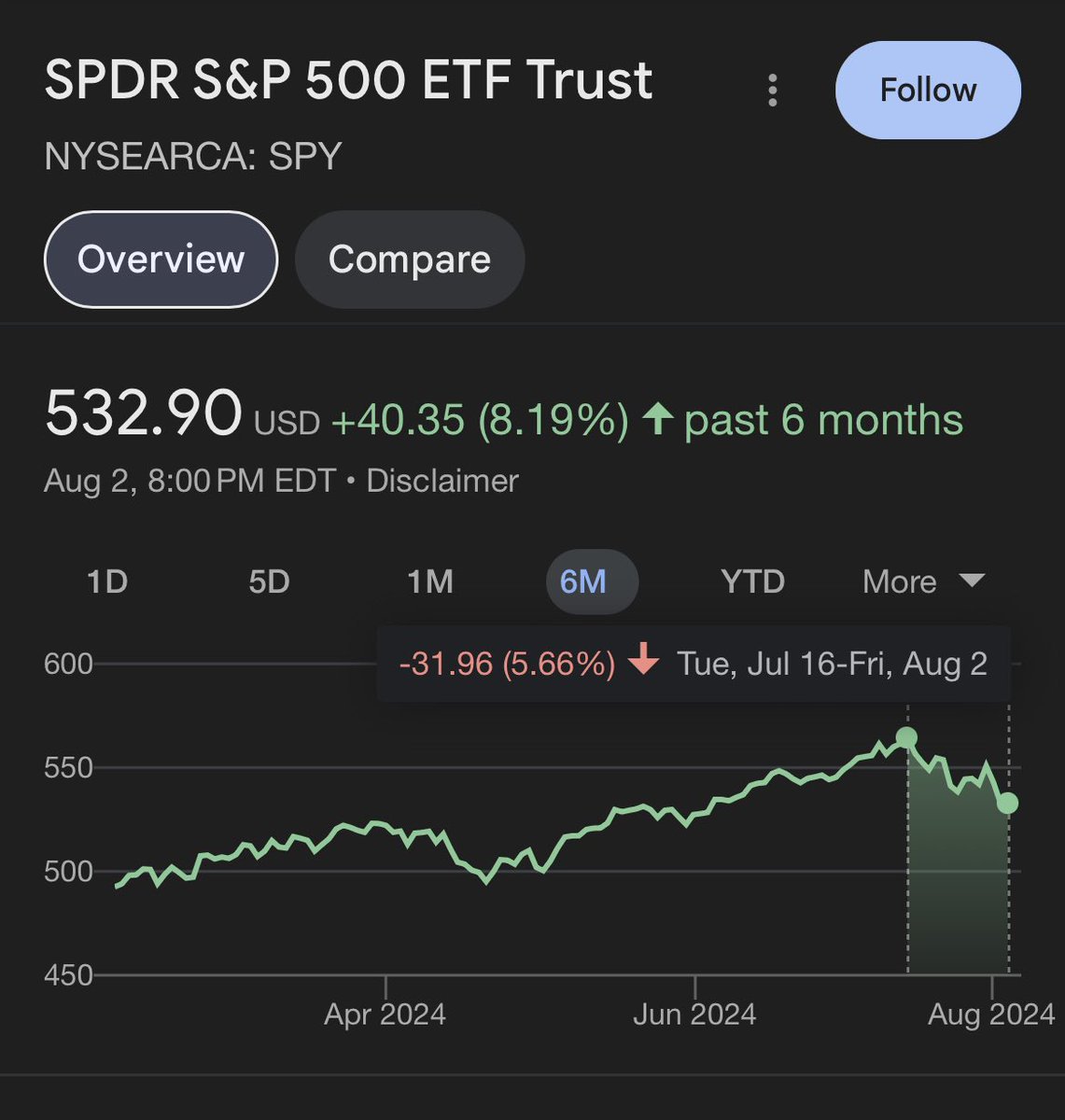
Task: Click the red down arrow in tooltip
Action: pyautogui.click(x=643, y=662)
